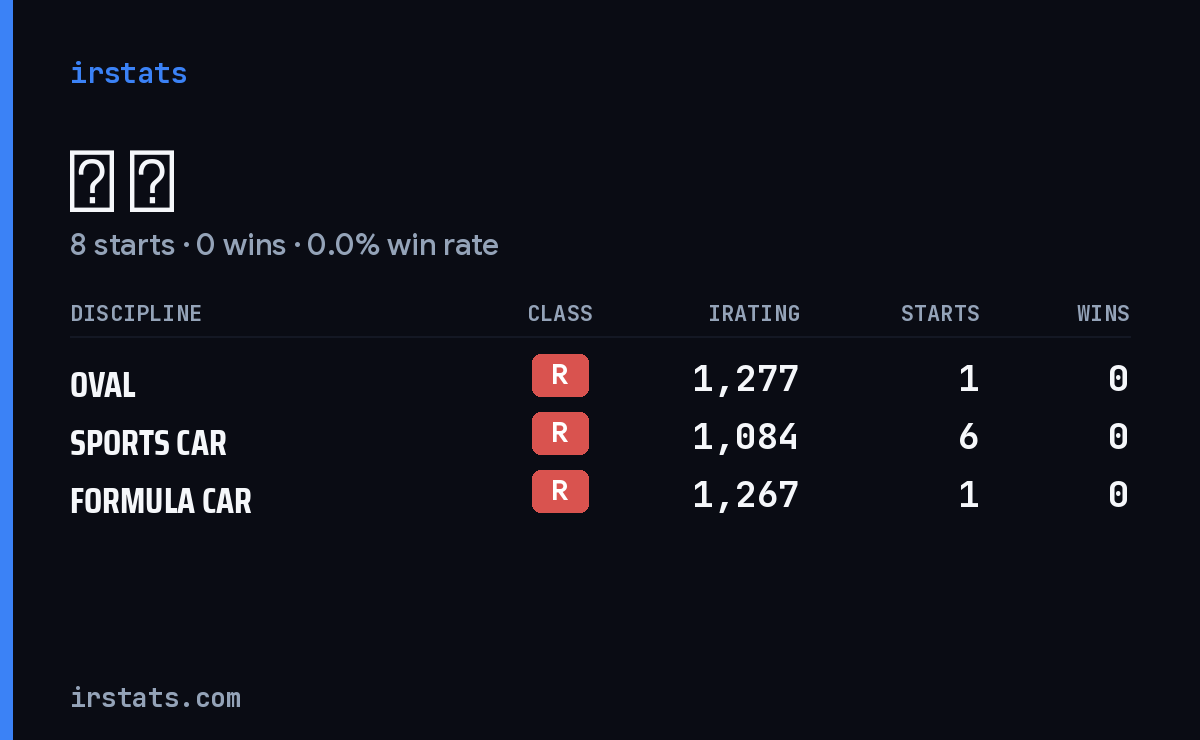Select the SPORTS CAR discipline label

148,443
